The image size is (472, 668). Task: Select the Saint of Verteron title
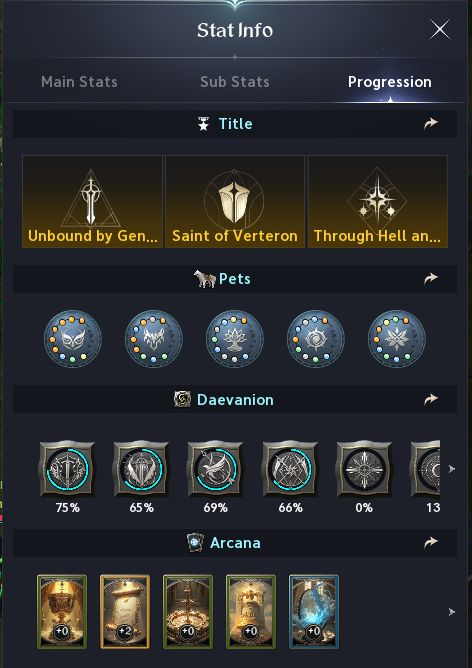coord(235,201)
